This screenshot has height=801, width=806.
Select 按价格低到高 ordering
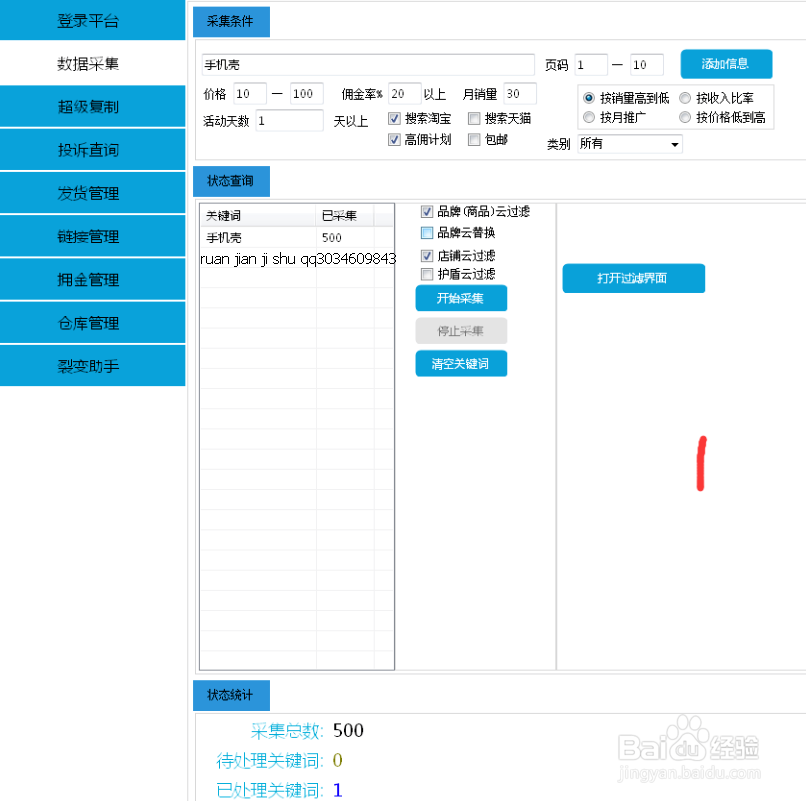pos(685,115)
